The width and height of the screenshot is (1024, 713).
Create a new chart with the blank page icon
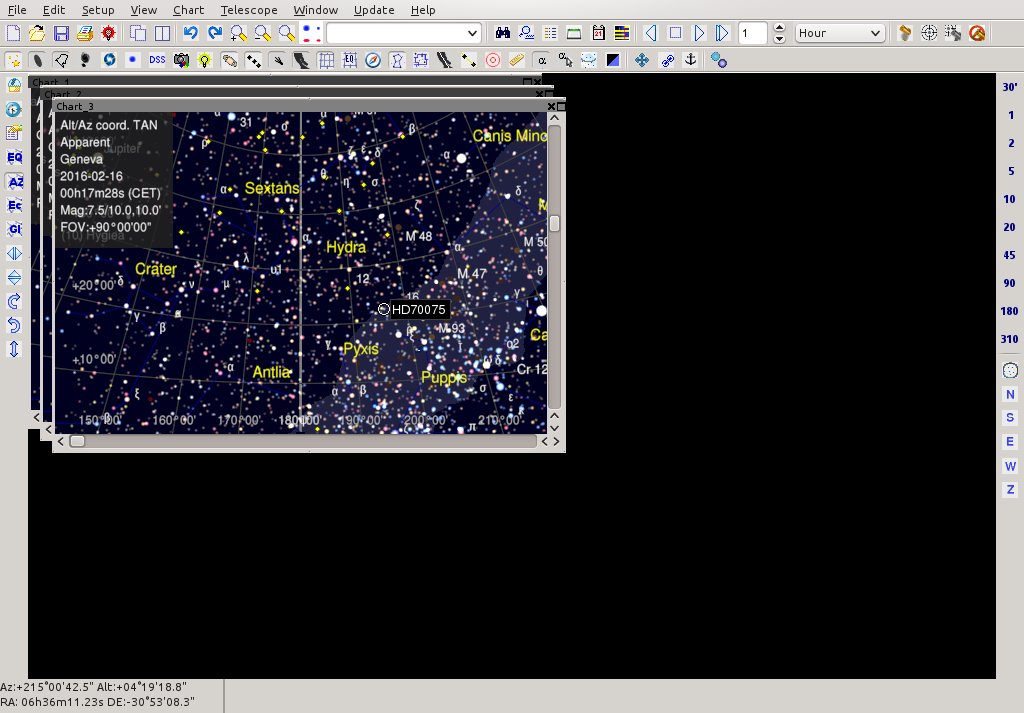13,33
